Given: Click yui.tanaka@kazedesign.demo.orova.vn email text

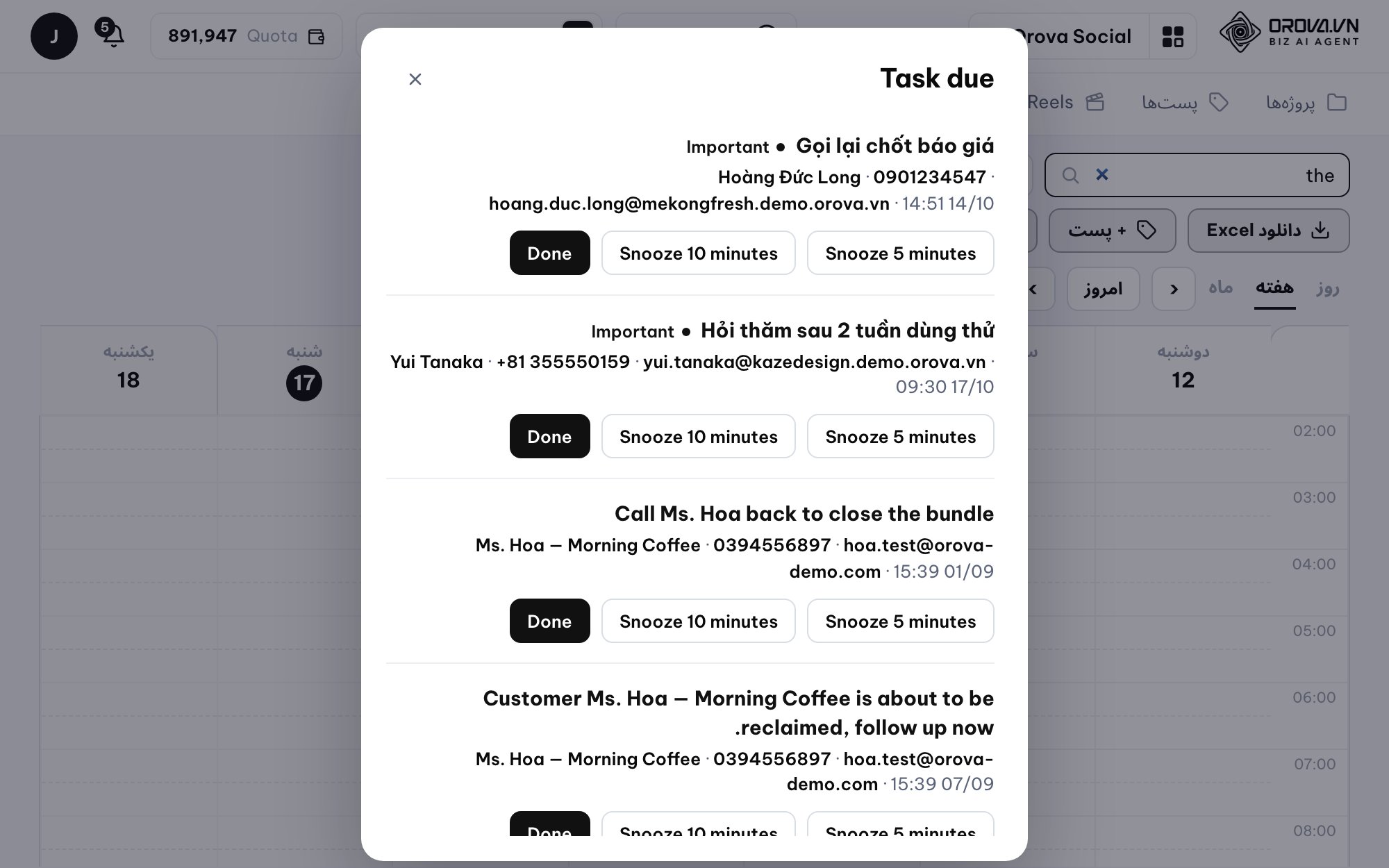Looking at the screenshot, I should pyautogui.click(x=814, y=362).
